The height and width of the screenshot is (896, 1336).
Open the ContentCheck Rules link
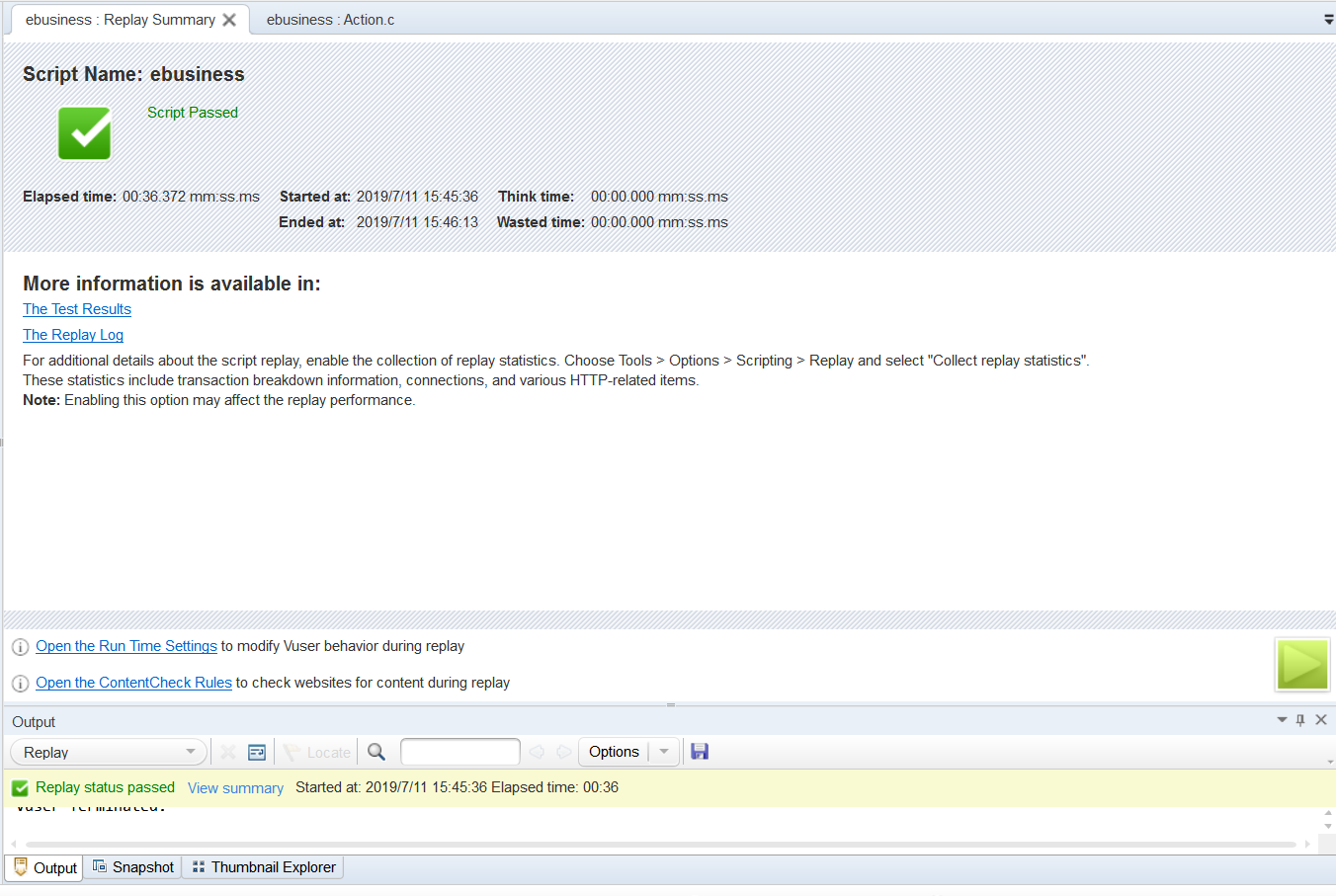click(x=133, y=683)
